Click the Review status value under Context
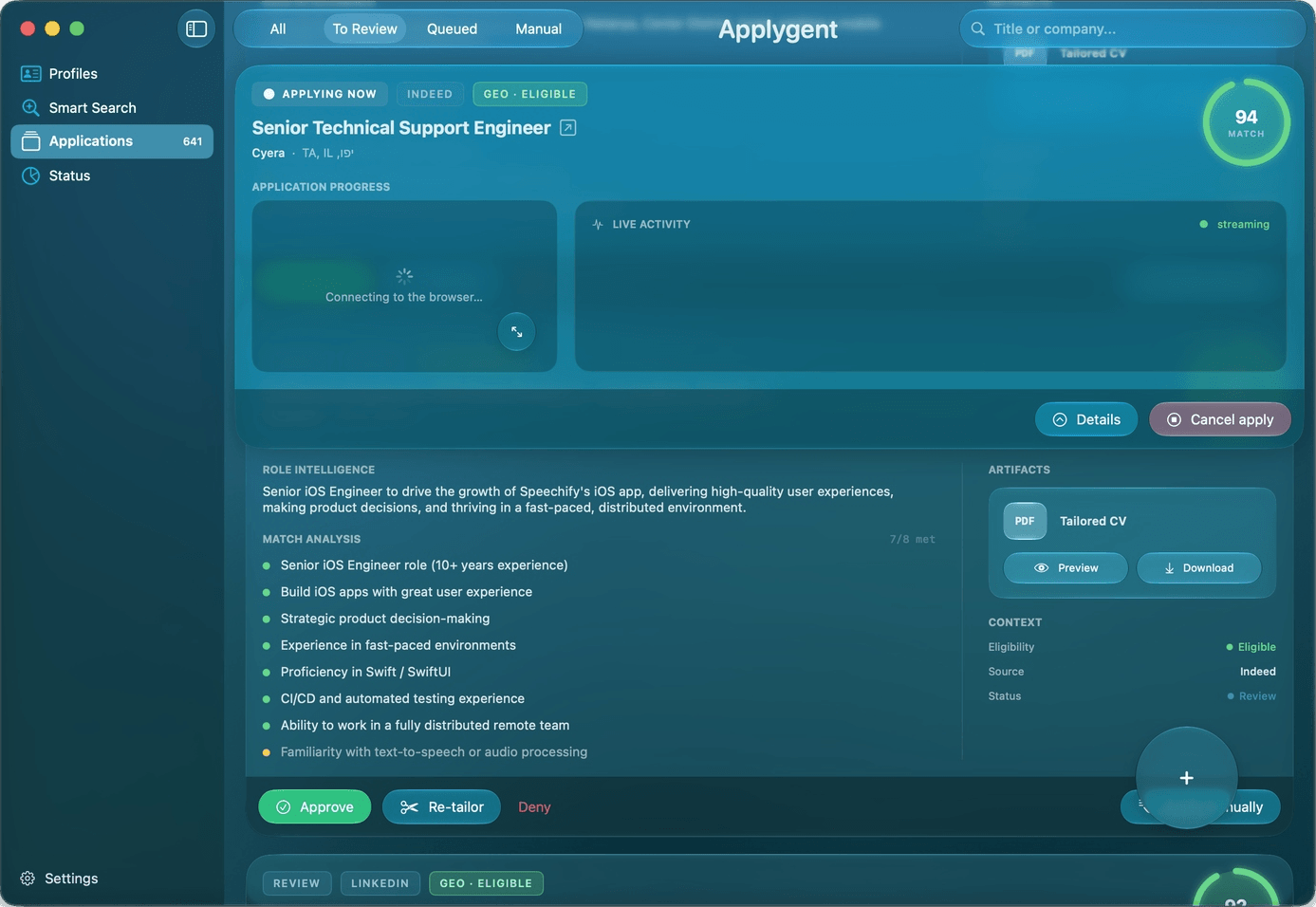Viewport: 1316px width, 907px height. click(x=1251, y=696)
